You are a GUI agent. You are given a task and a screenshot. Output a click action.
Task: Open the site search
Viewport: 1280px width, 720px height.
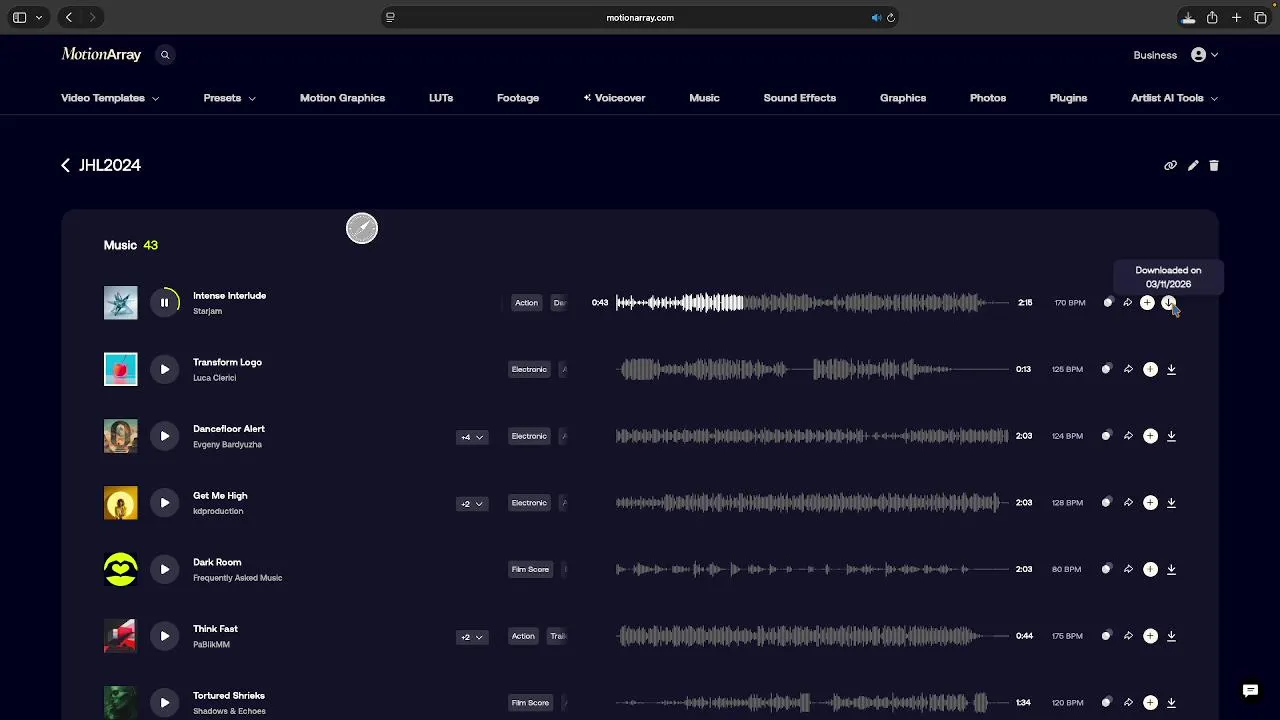165,55
